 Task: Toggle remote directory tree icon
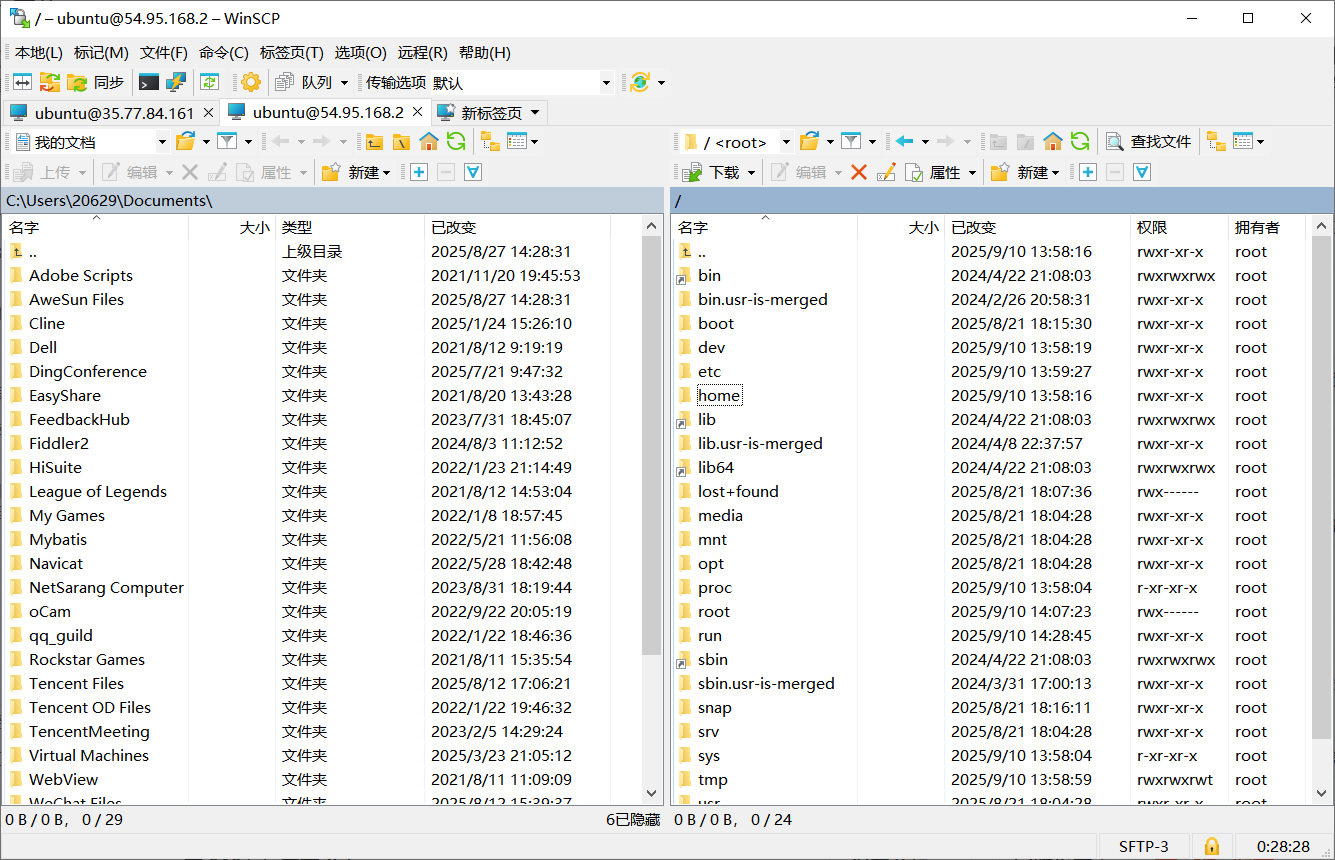click(1216, 141)
